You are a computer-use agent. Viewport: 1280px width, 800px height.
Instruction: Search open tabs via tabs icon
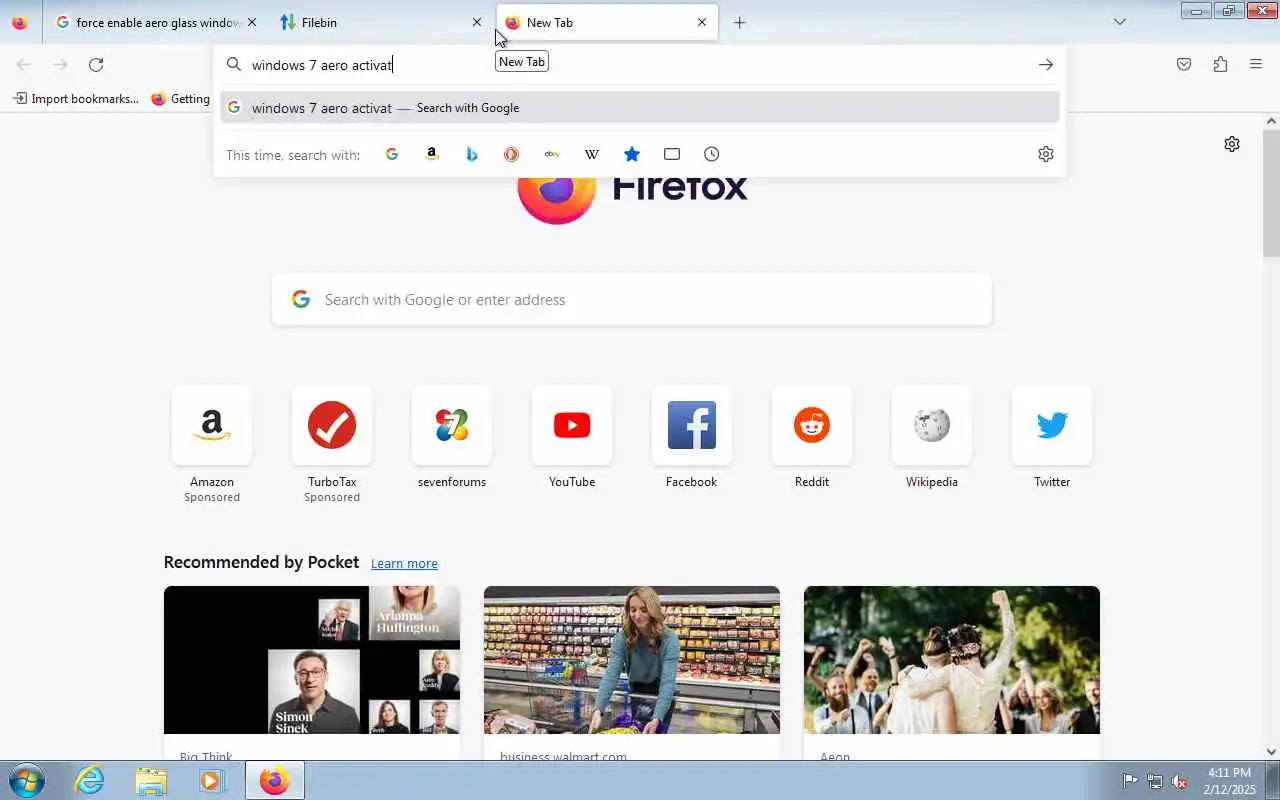click(672, 154)
